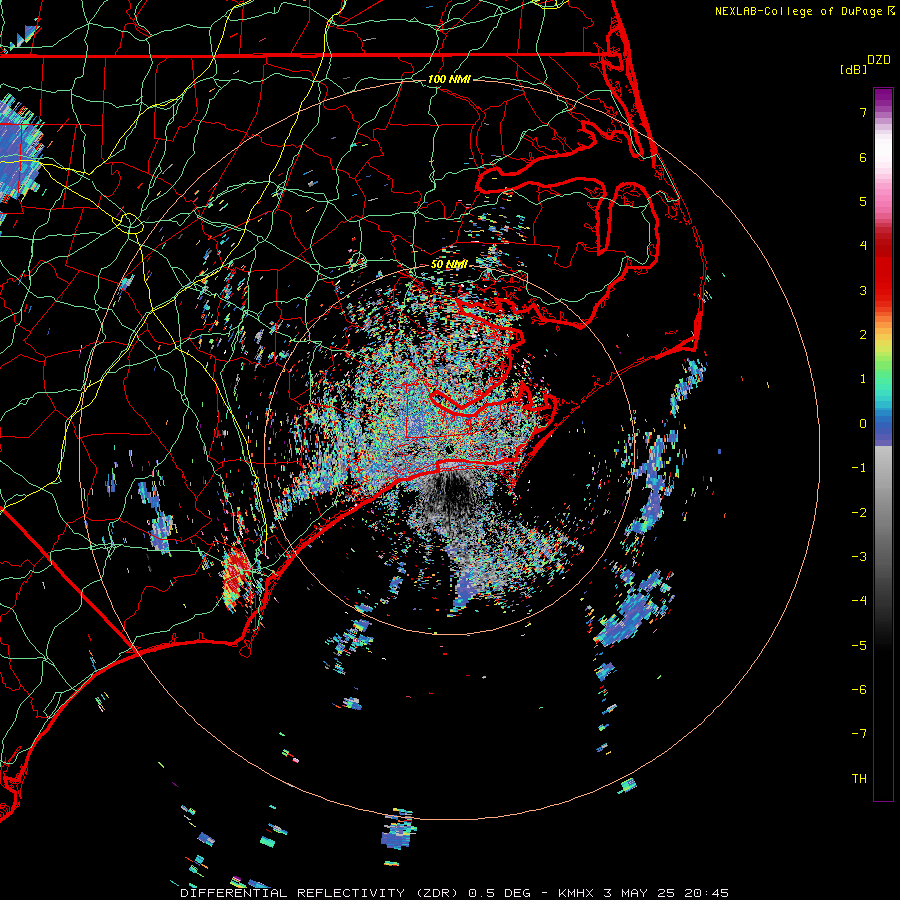Click the 2 value on the scale
Viewport: 900px width, 900px height.
point(863,335)
